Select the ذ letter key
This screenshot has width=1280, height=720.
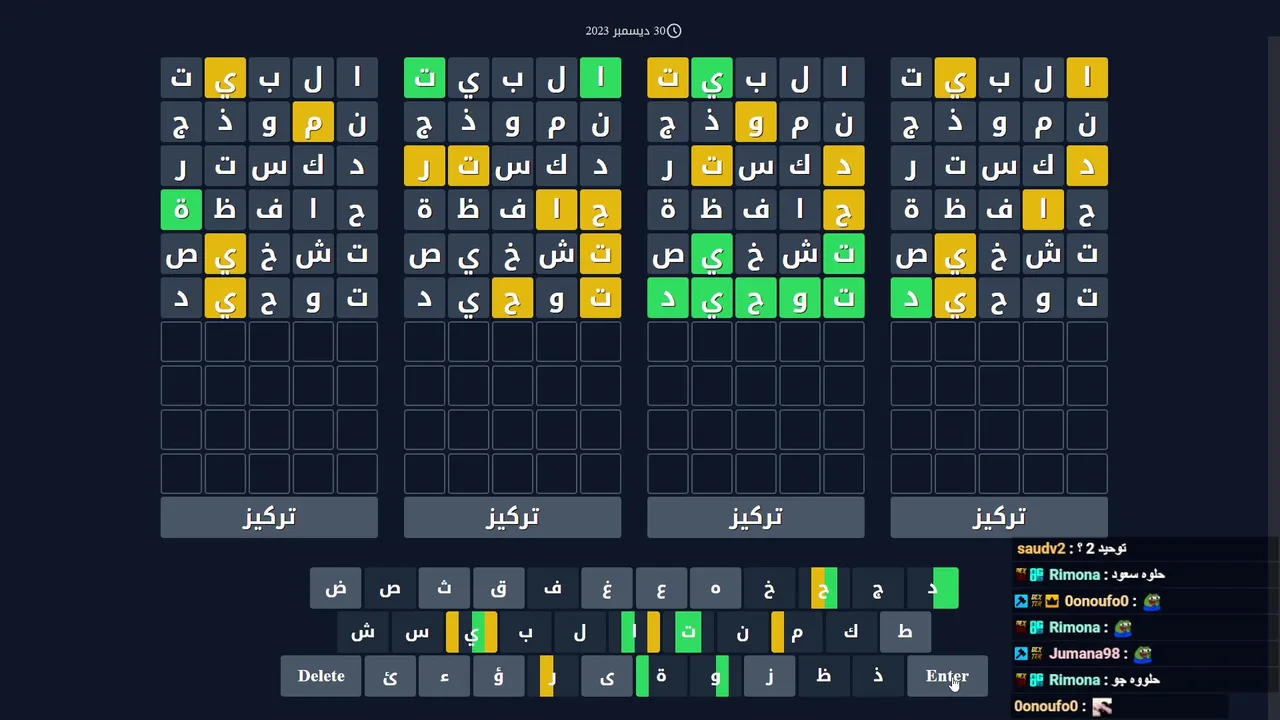877,676
